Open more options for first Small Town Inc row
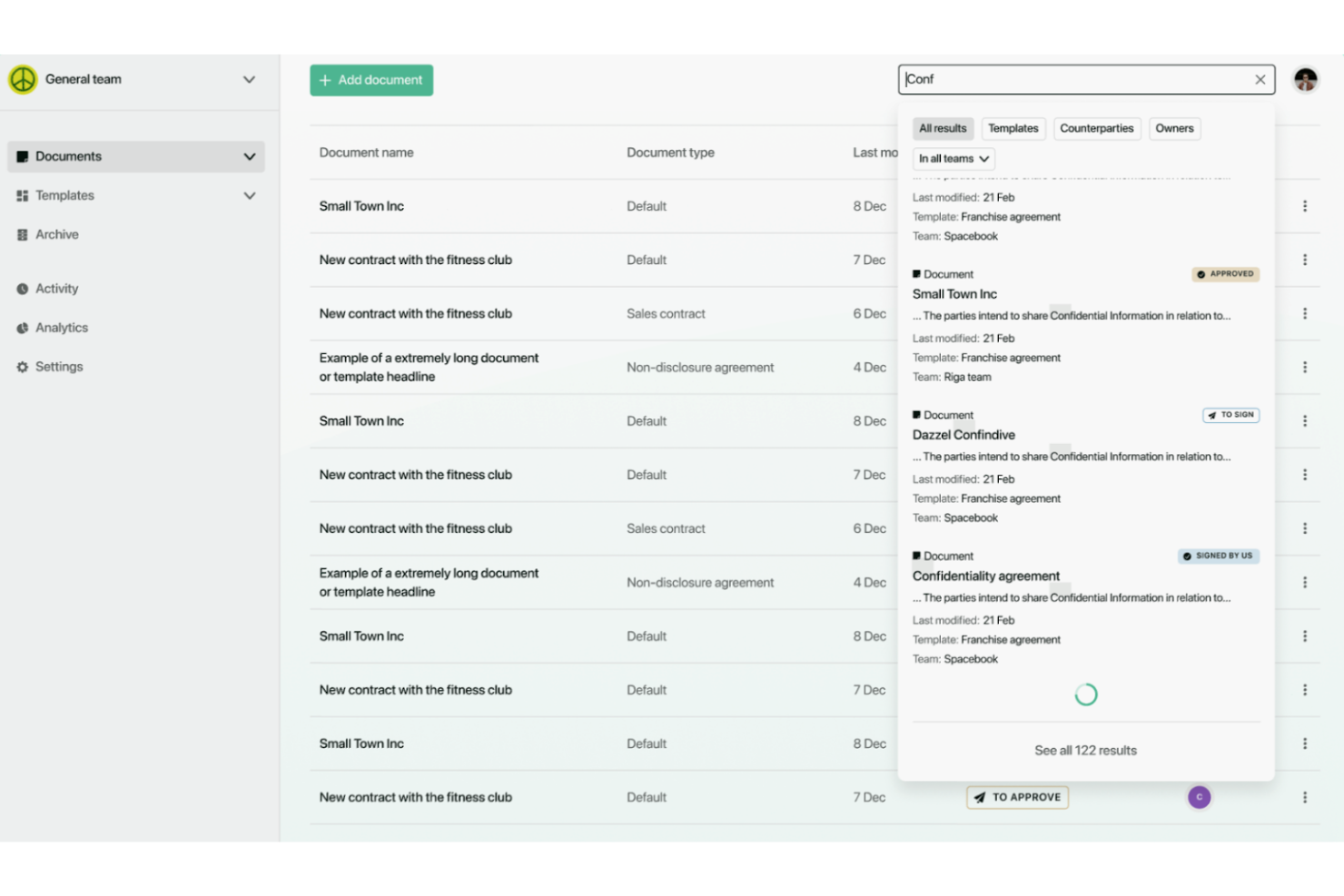This screenshot has height=896, width=1344. tap(1305, 206)
